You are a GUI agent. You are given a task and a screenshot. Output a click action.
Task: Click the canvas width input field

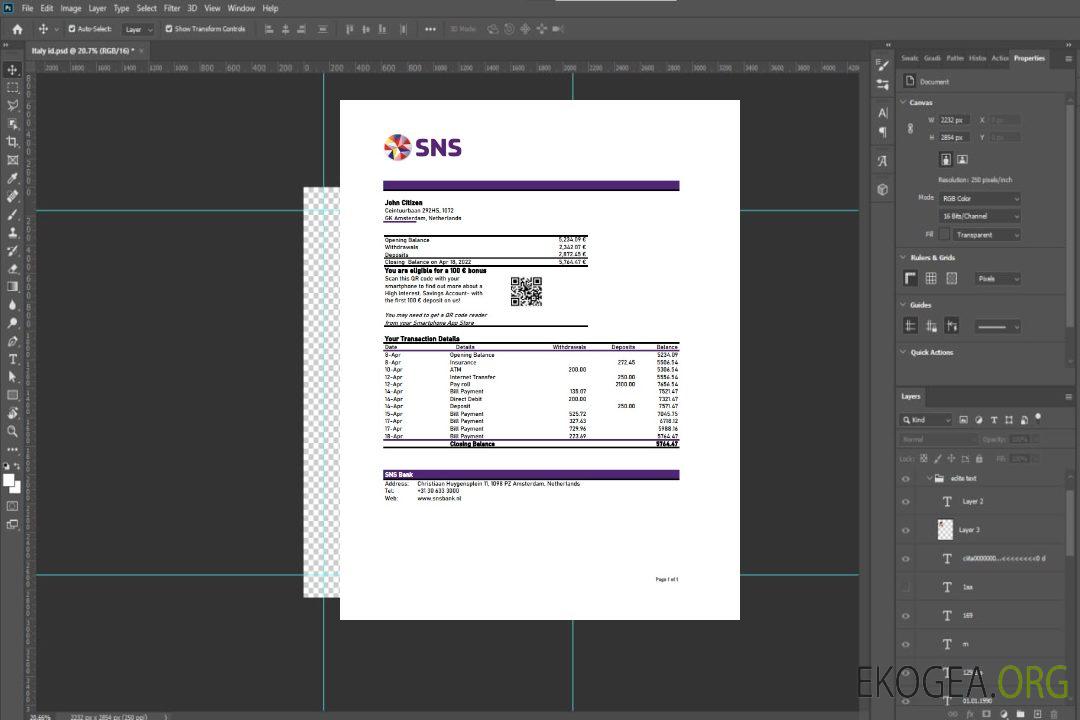(x=954, y=120)
